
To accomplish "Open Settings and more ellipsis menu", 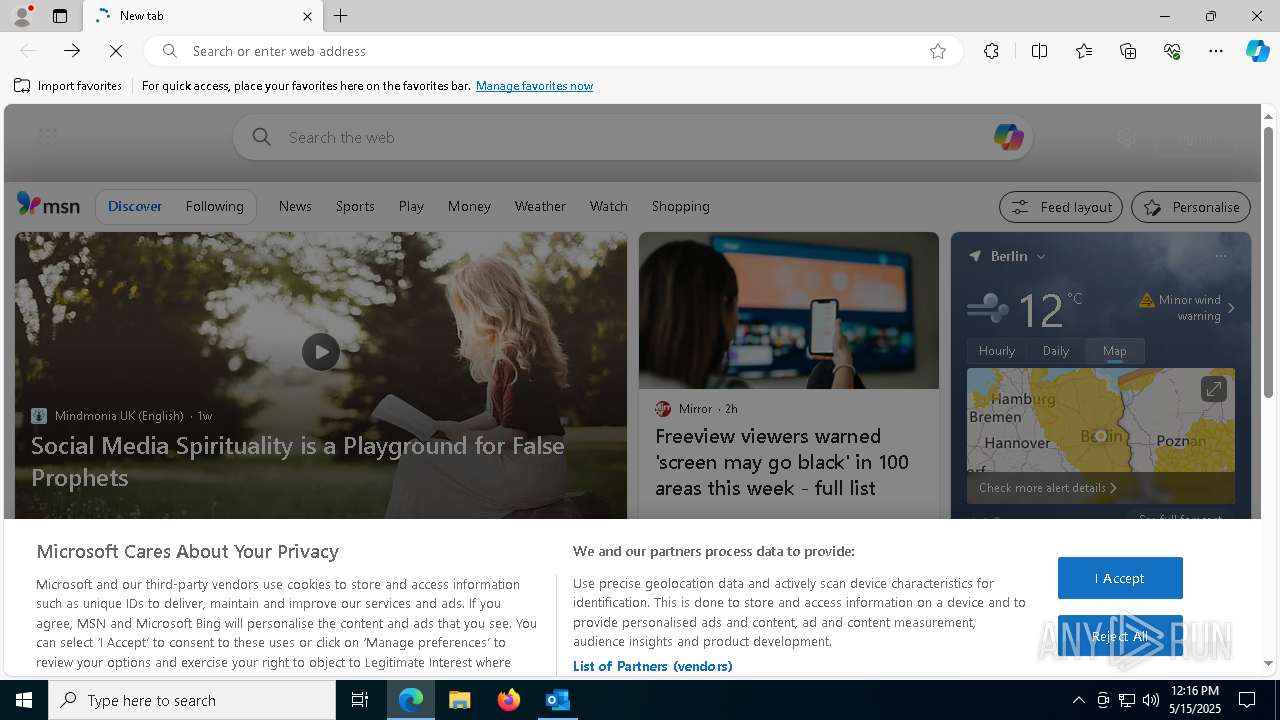I will pos(1216,51).
